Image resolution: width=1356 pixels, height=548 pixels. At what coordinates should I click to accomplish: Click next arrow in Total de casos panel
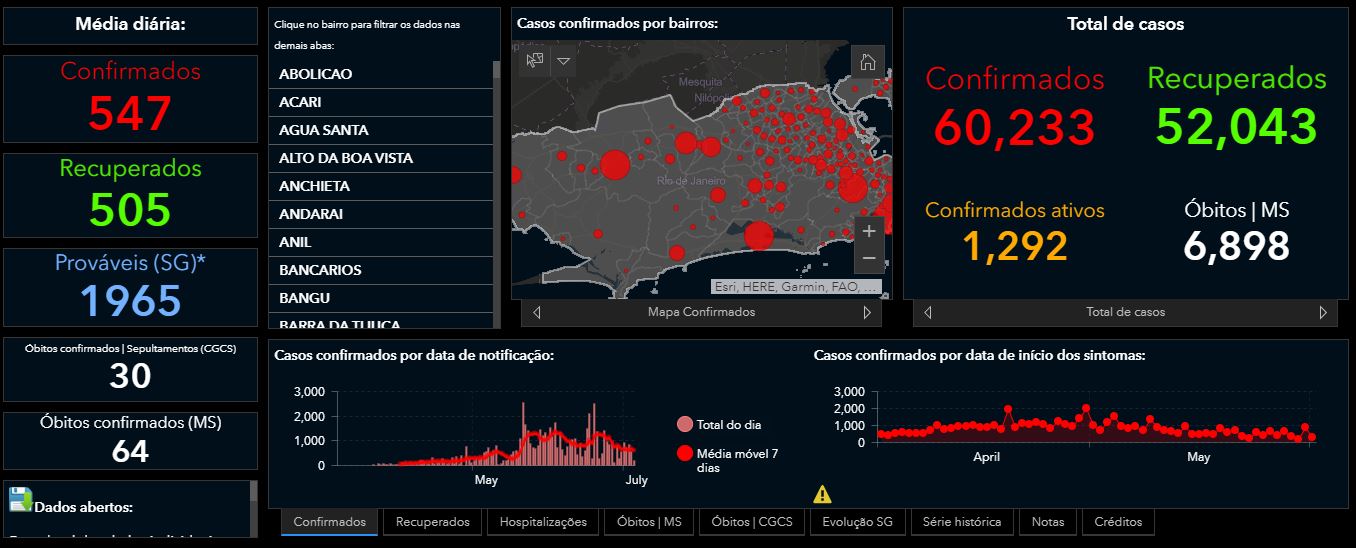point(1323,313)
